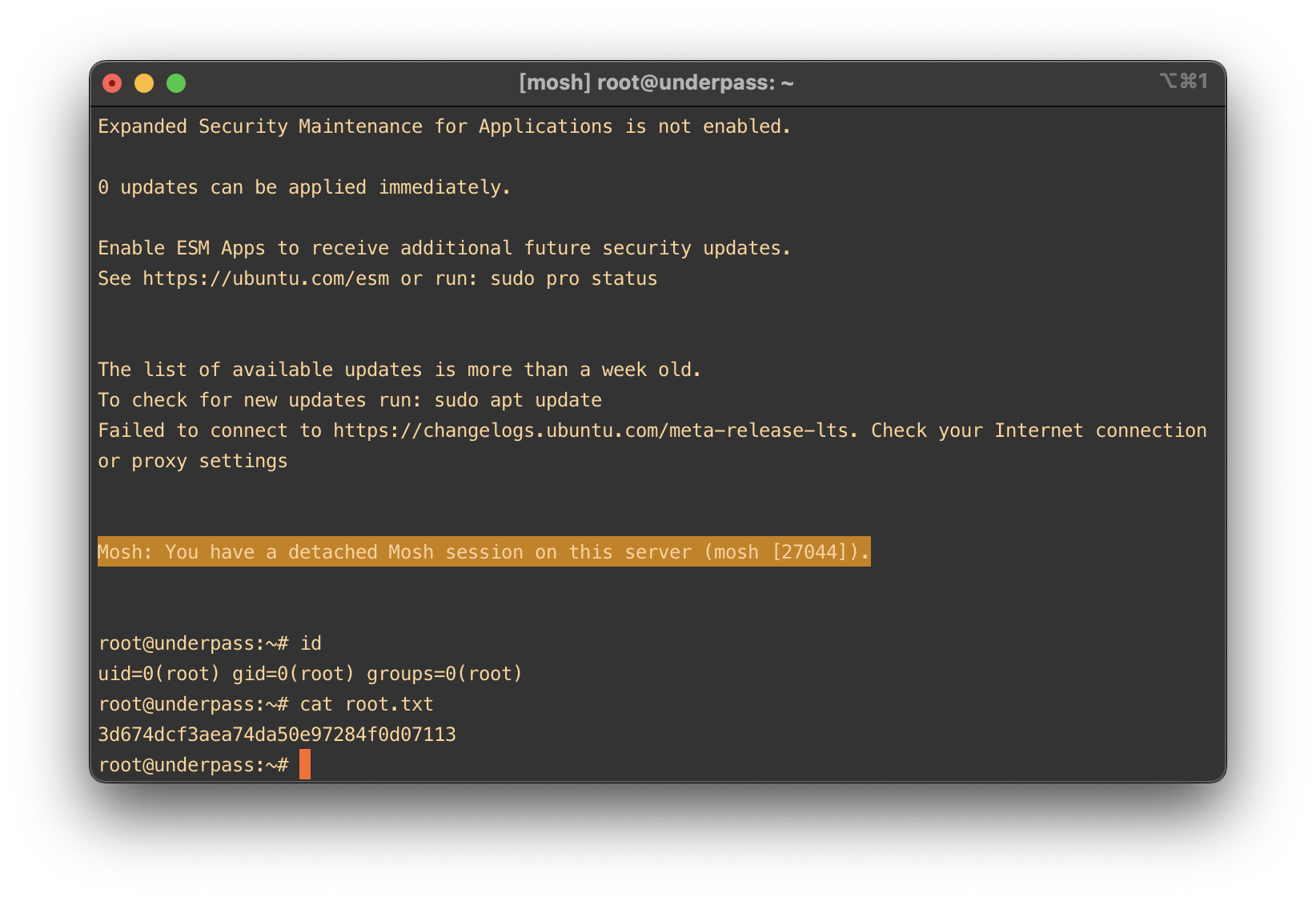This screenshot has width=1316, height=901.
Task: Click the "cat root.txt" command text
Action: click(x=367, y=704)
